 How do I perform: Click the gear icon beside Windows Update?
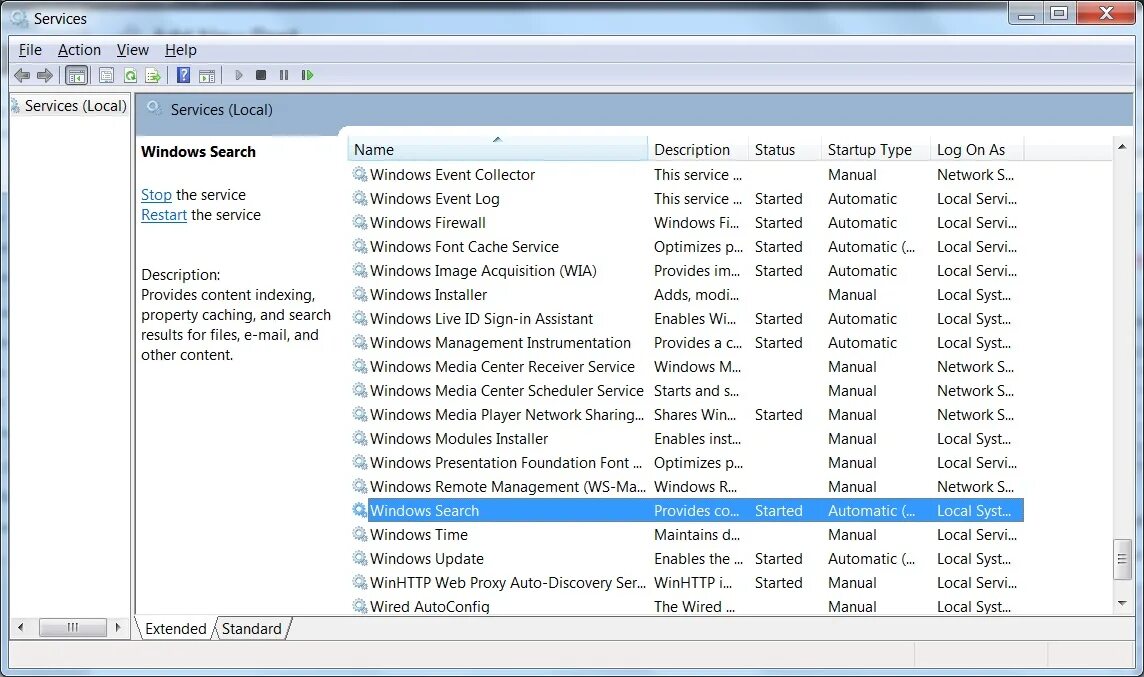pyautogui.click(x=360, y=558)
